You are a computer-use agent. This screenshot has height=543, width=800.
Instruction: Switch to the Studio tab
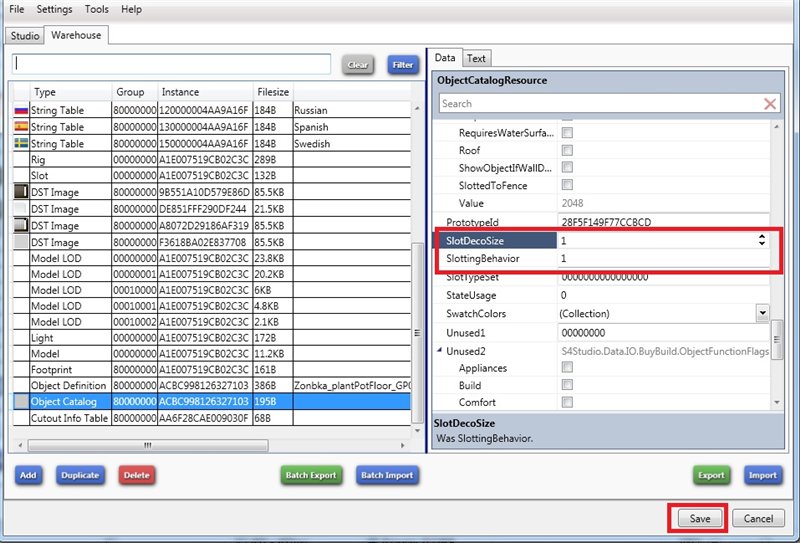[x=25, y=36]
